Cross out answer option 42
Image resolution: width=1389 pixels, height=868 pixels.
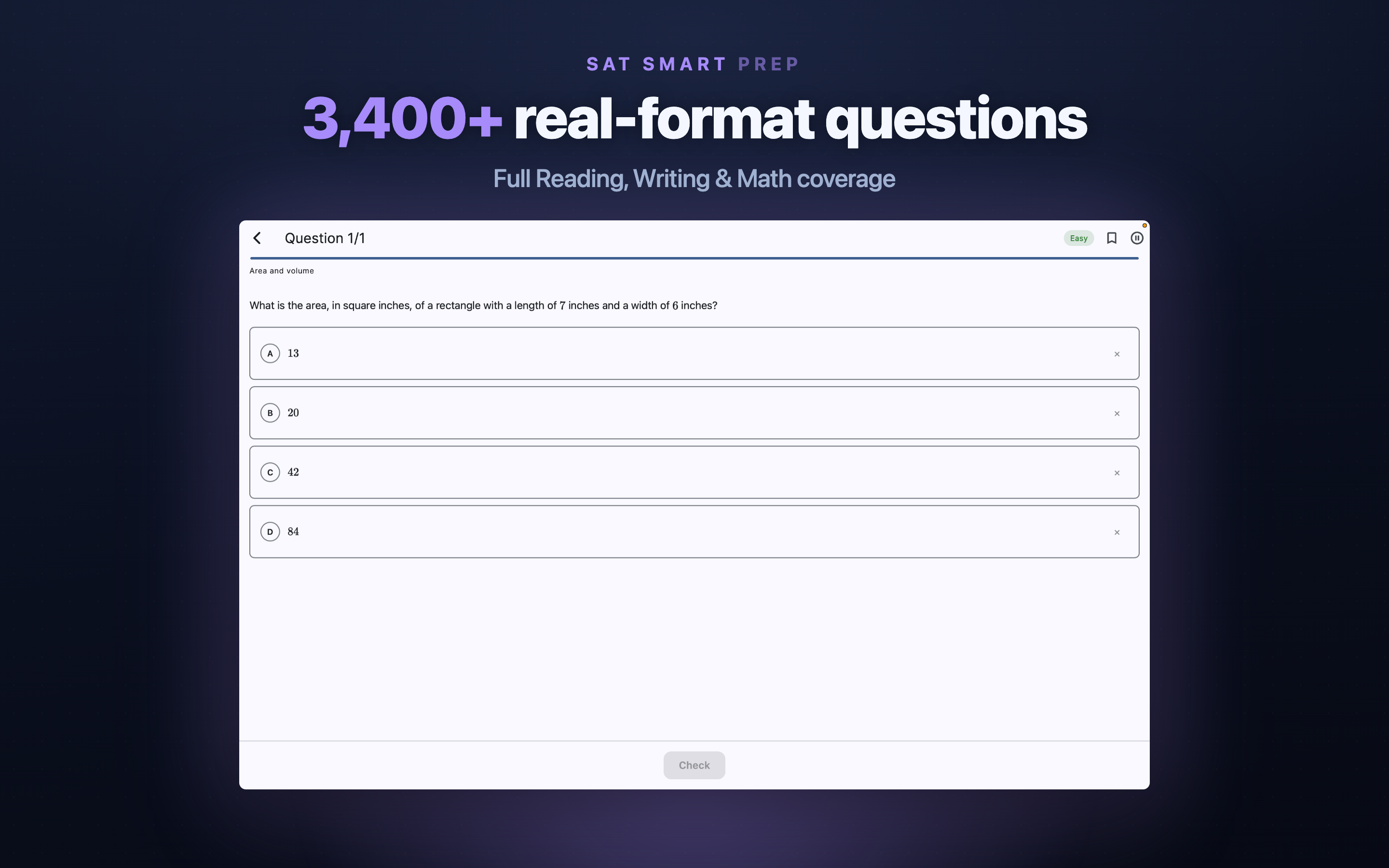coord(1117,473)
